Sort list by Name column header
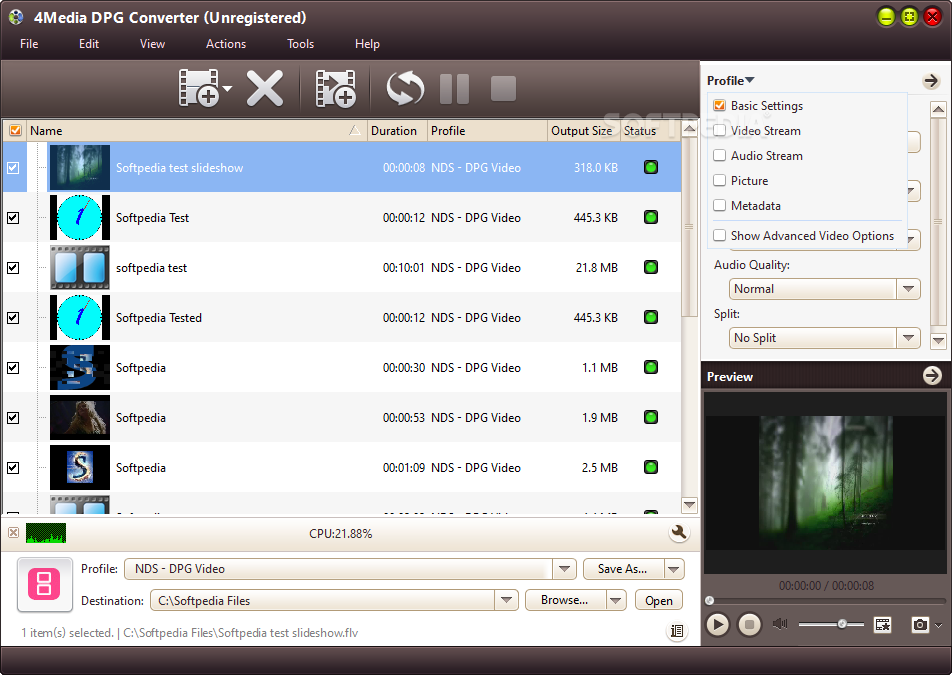The height and width of the screenshot is (675, 952). [197, 131]
